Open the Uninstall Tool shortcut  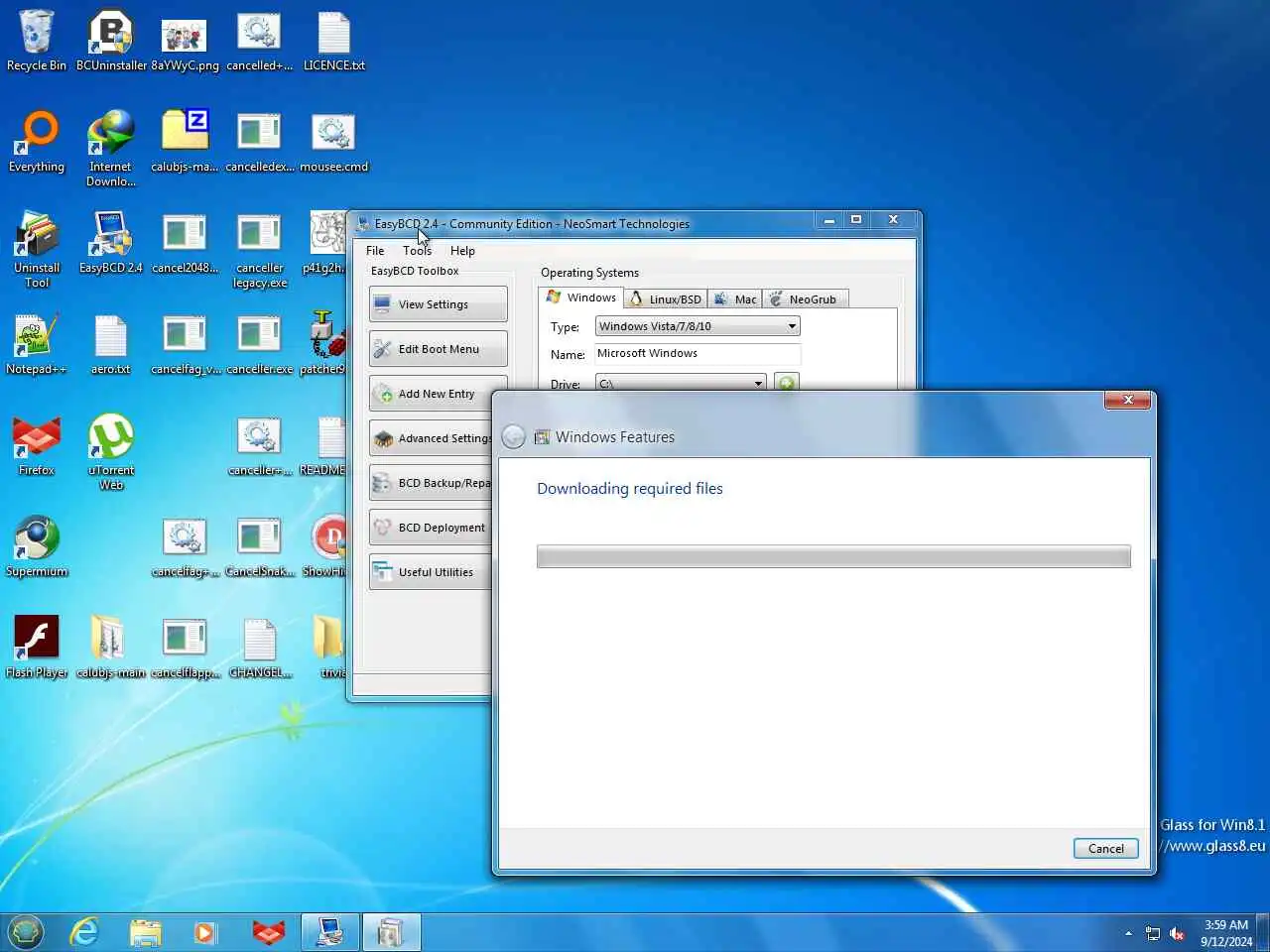pos(37,250)
